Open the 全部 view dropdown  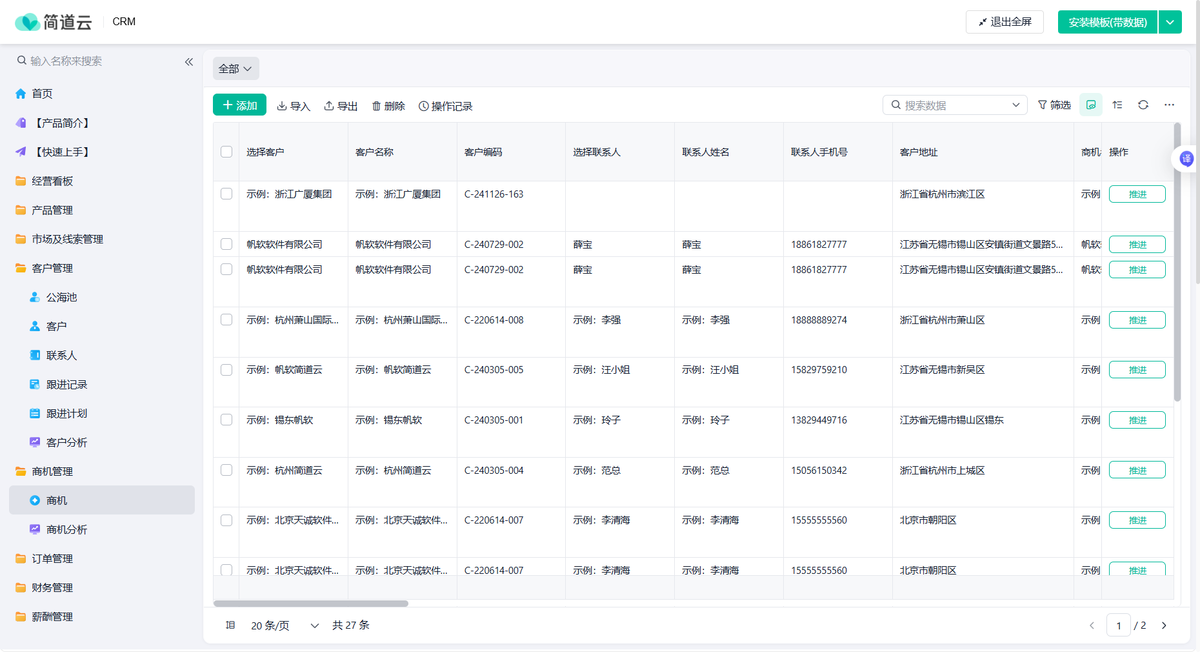coord(236,69)
